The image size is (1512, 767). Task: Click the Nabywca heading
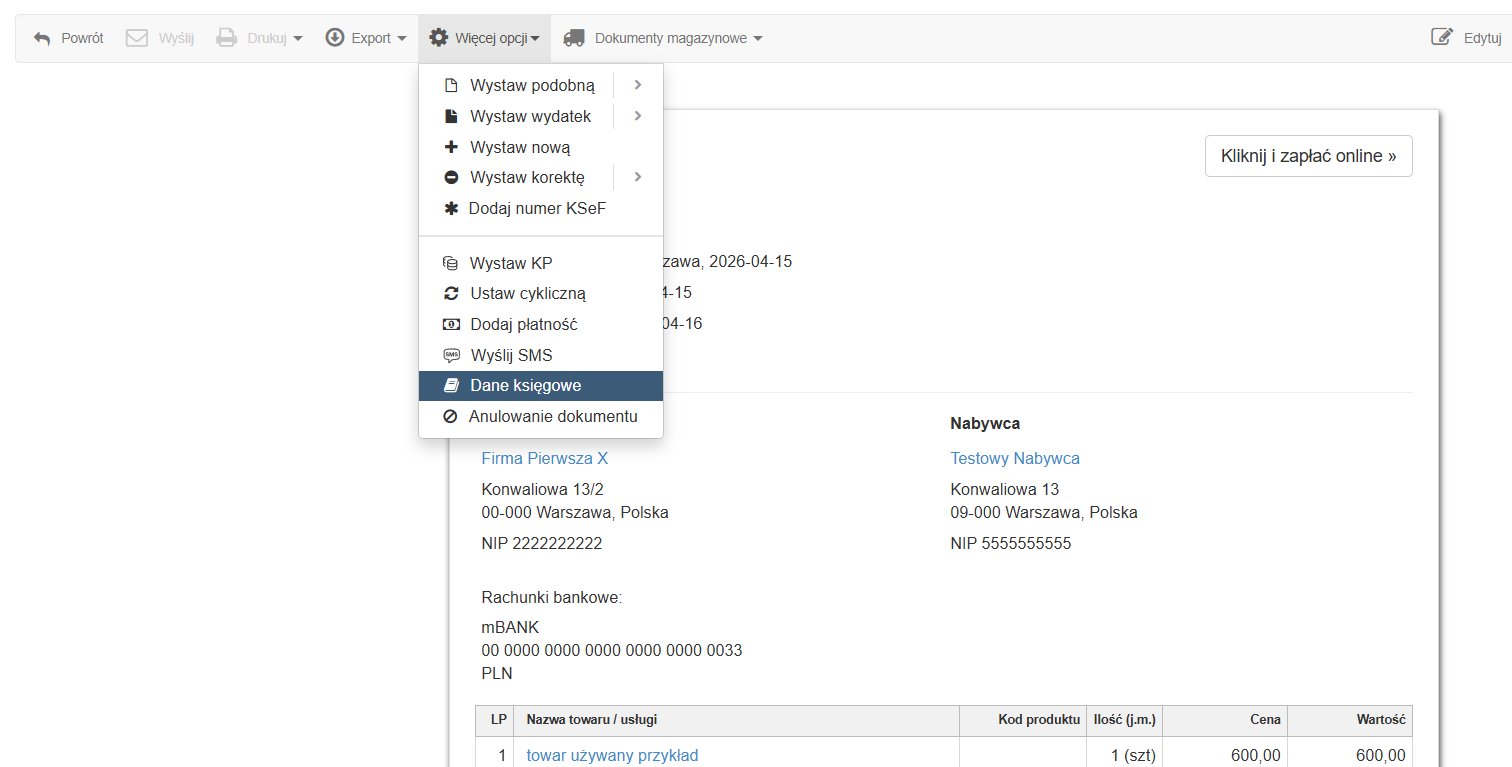[985, 424]
